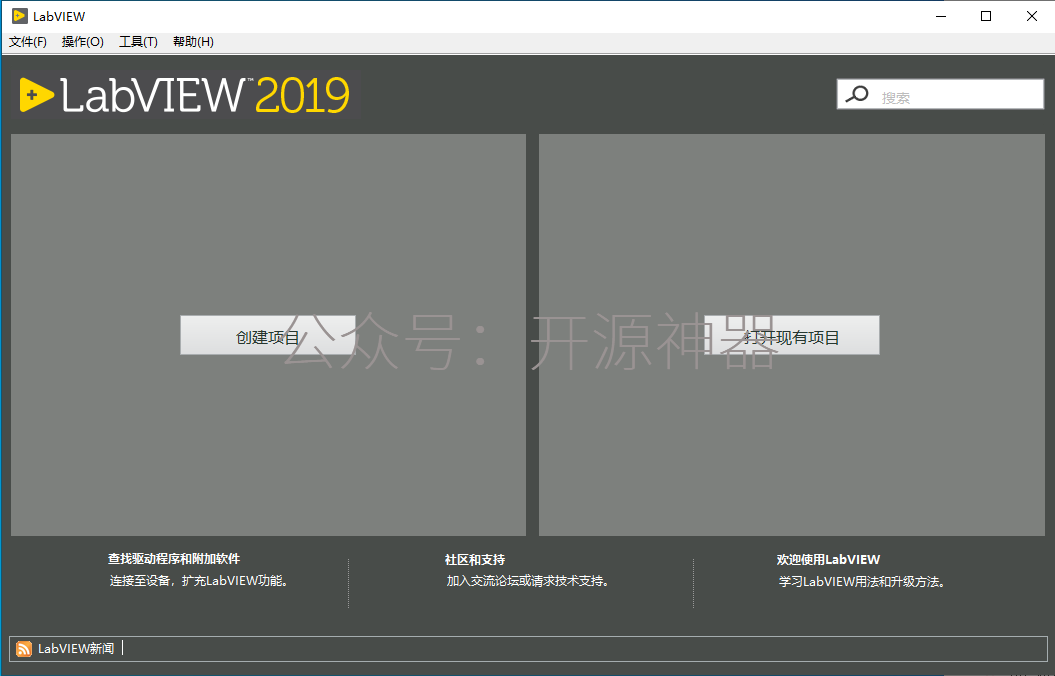The image size is (1055, 676).
Task: Click the RSS feed icon by LabVIEW新闻
Action: click(24, 648)
